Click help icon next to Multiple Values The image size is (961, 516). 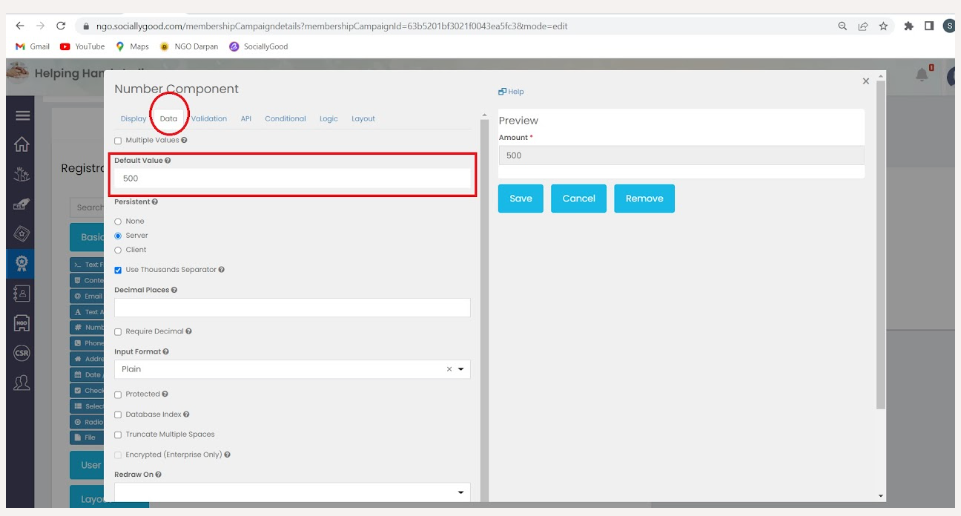[184, 140]
